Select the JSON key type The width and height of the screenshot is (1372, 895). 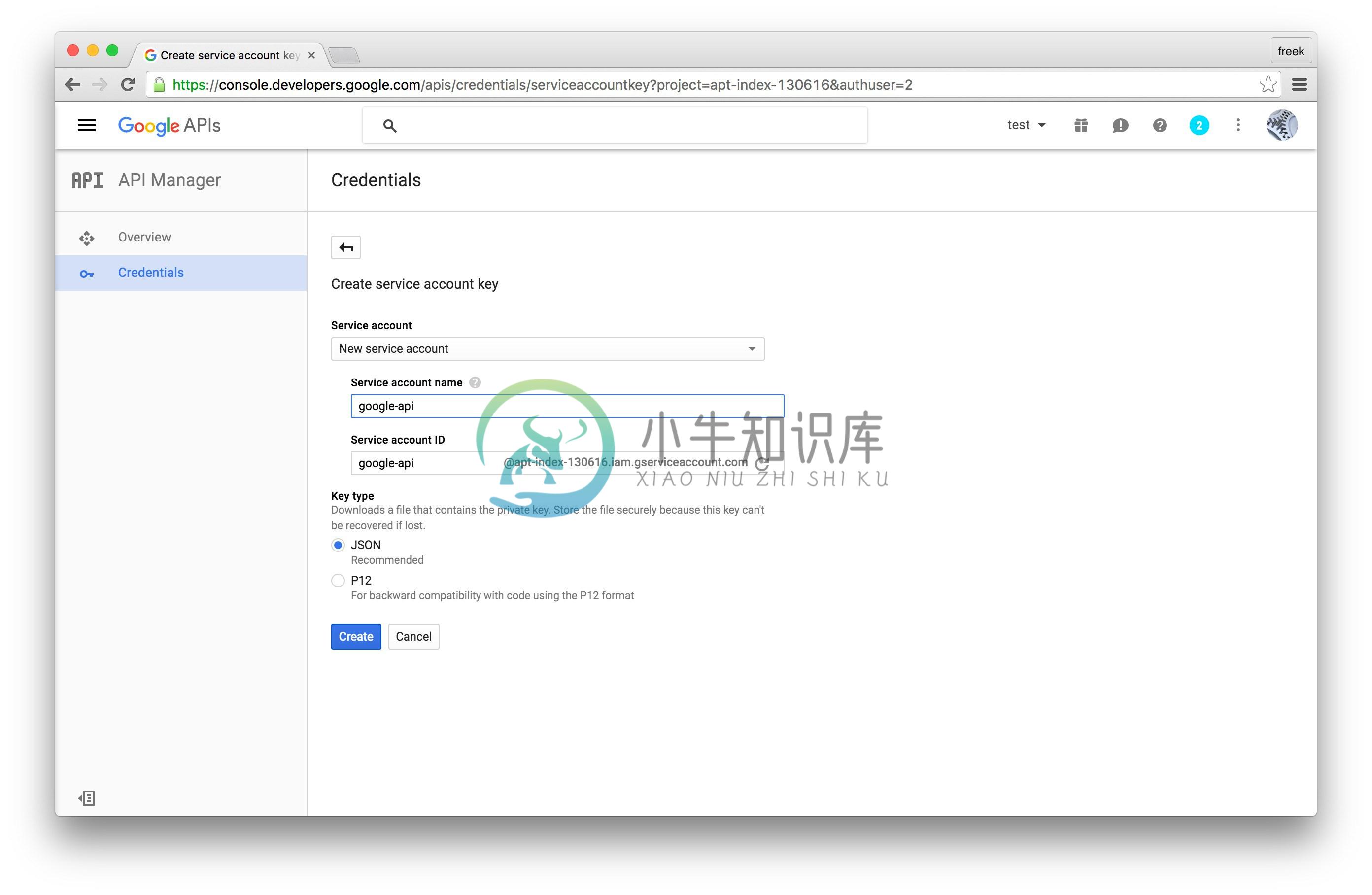pyautogui.click(x=338, y=545)
